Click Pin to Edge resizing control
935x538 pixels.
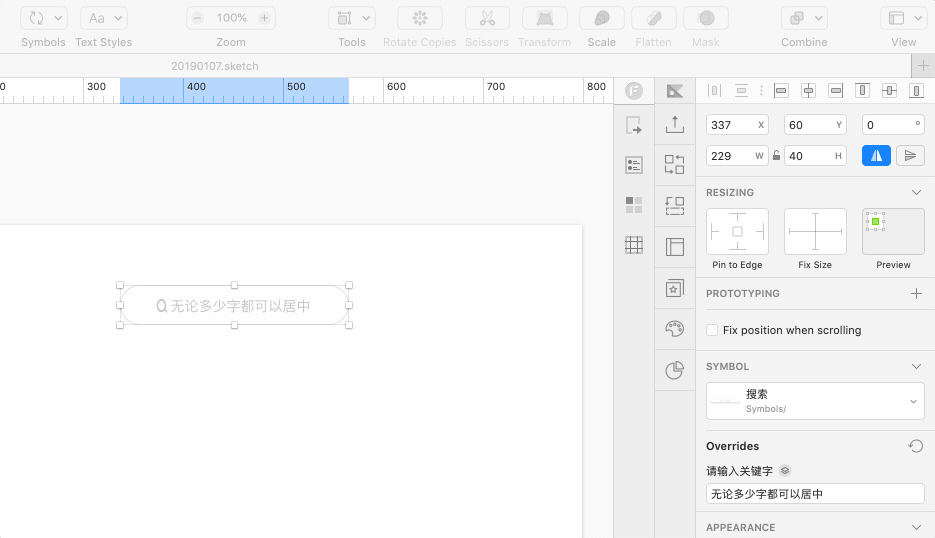737,232
